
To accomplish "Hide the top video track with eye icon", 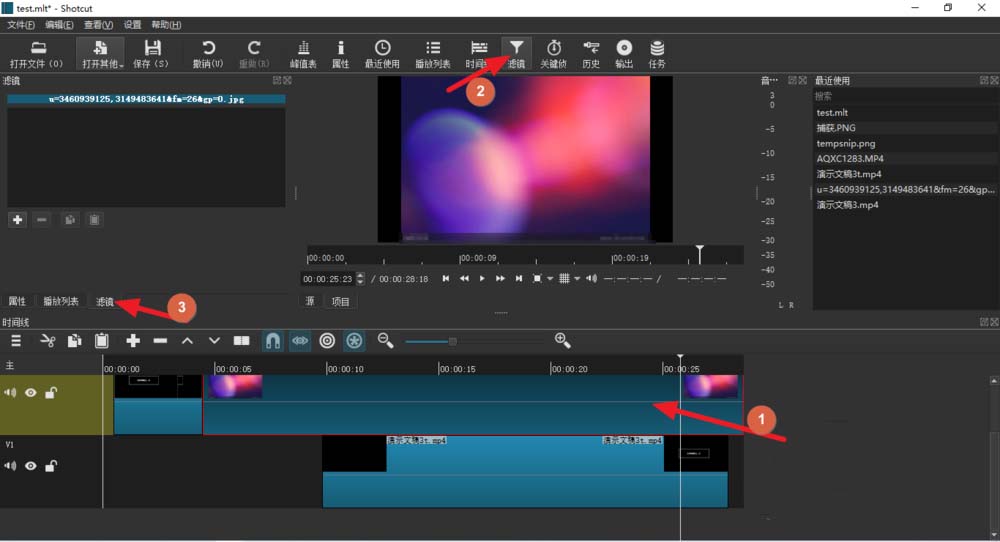I will point(31,393).
